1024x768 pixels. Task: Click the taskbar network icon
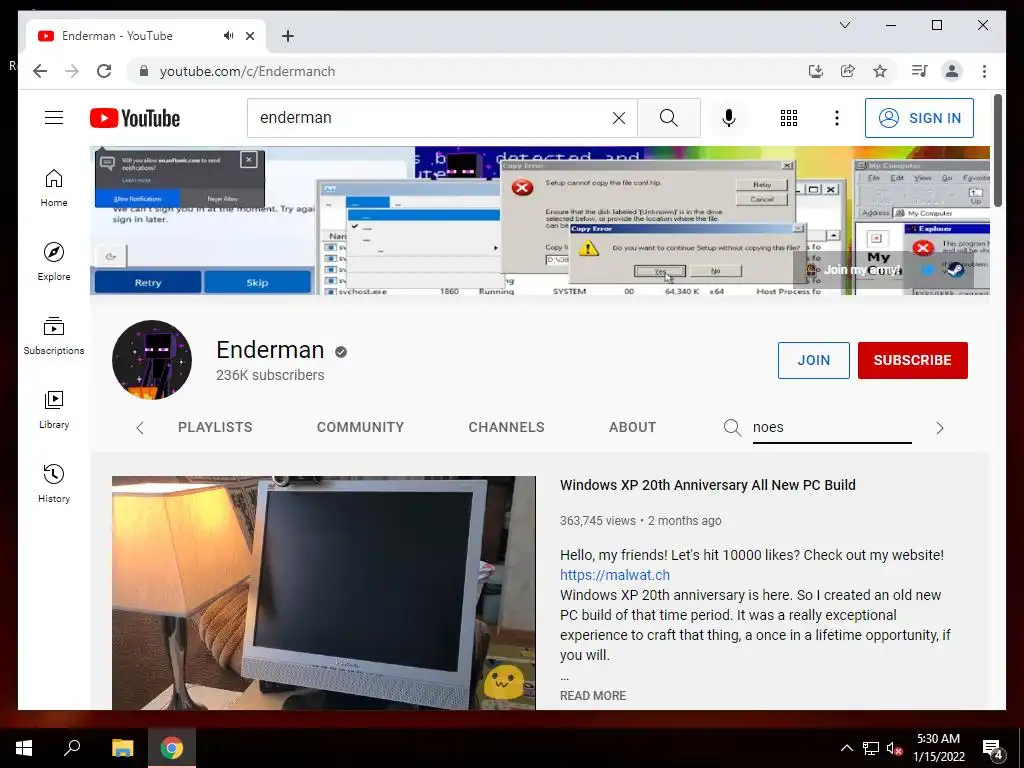[x=871, y=748]
